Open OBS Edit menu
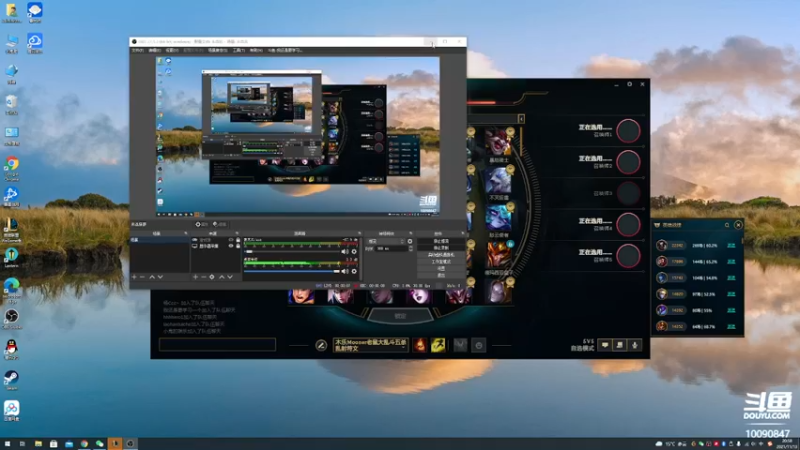This screenshot has width=800, height=450. click(x=155, y=51)
